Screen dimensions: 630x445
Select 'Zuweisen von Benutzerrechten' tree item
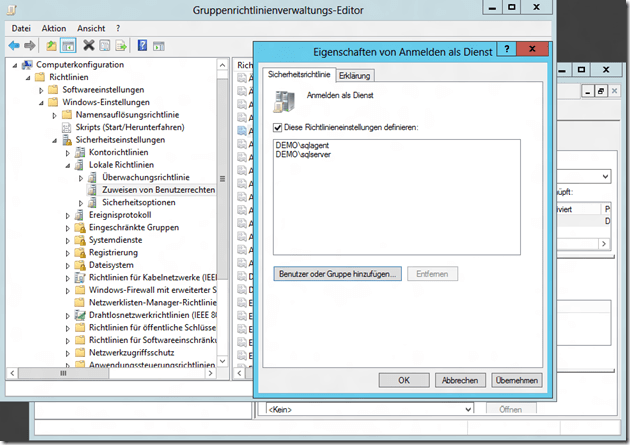coord(159,190)
